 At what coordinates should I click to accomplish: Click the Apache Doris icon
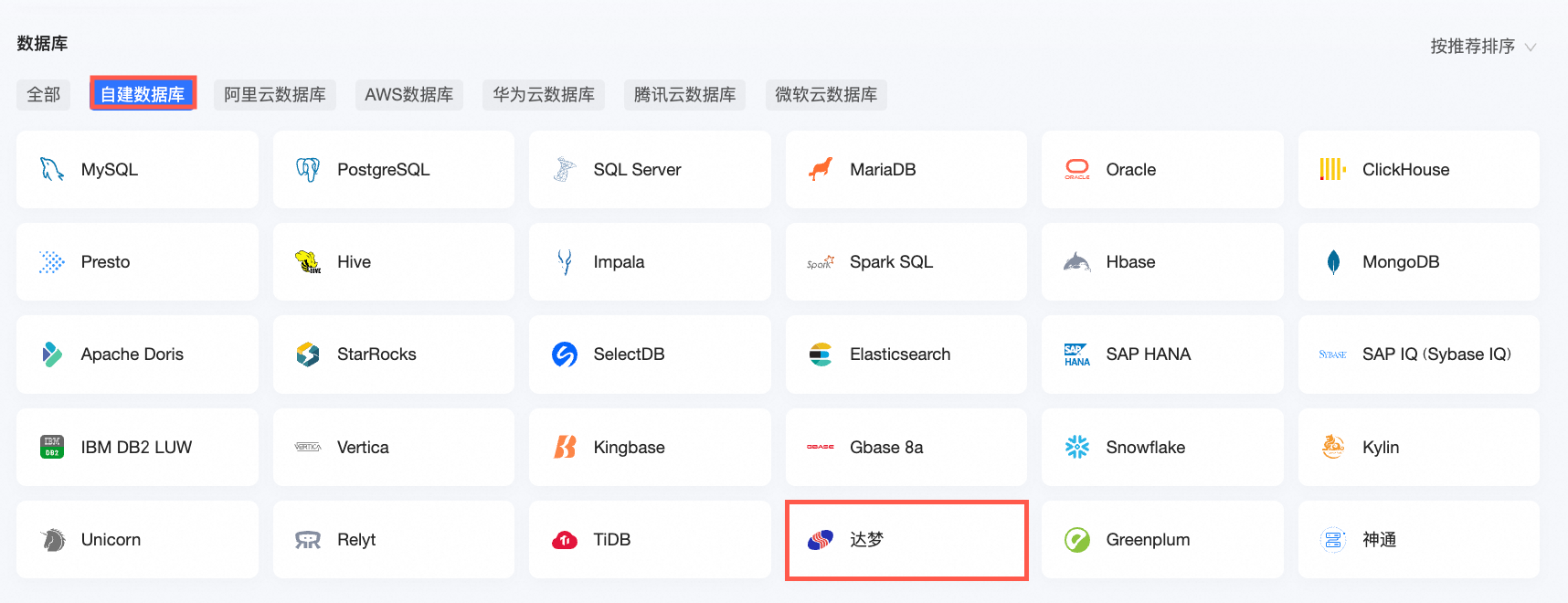pos(52,354)
